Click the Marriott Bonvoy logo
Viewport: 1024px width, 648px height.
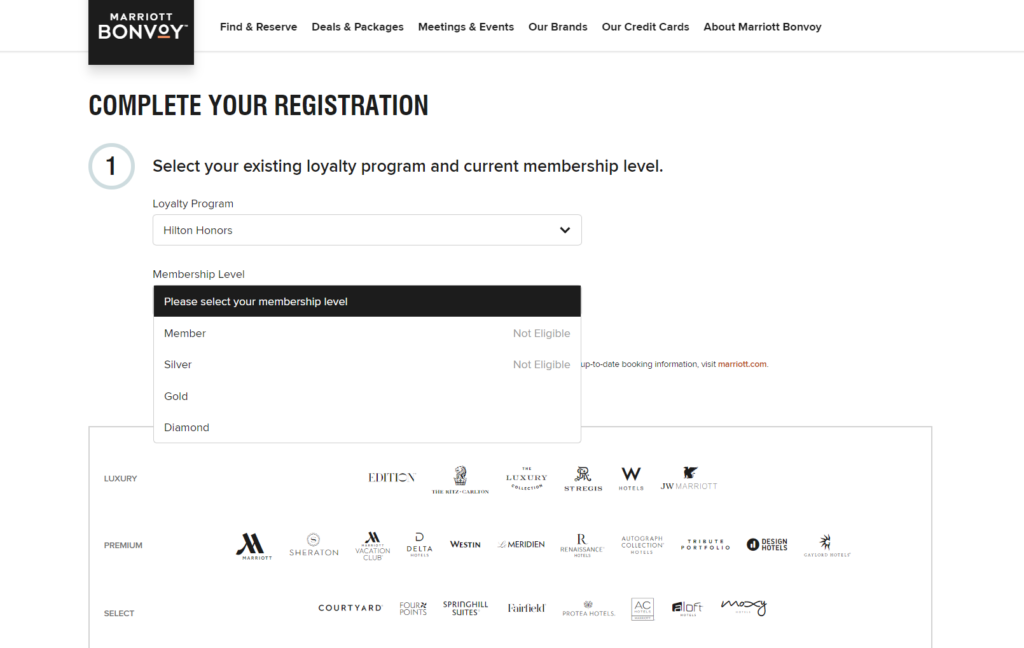point(141,27)
